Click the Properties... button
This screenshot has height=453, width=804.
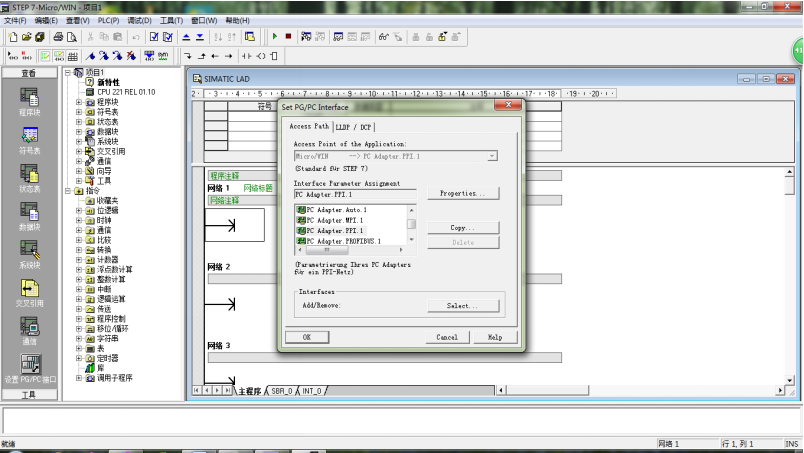[463, 193]
